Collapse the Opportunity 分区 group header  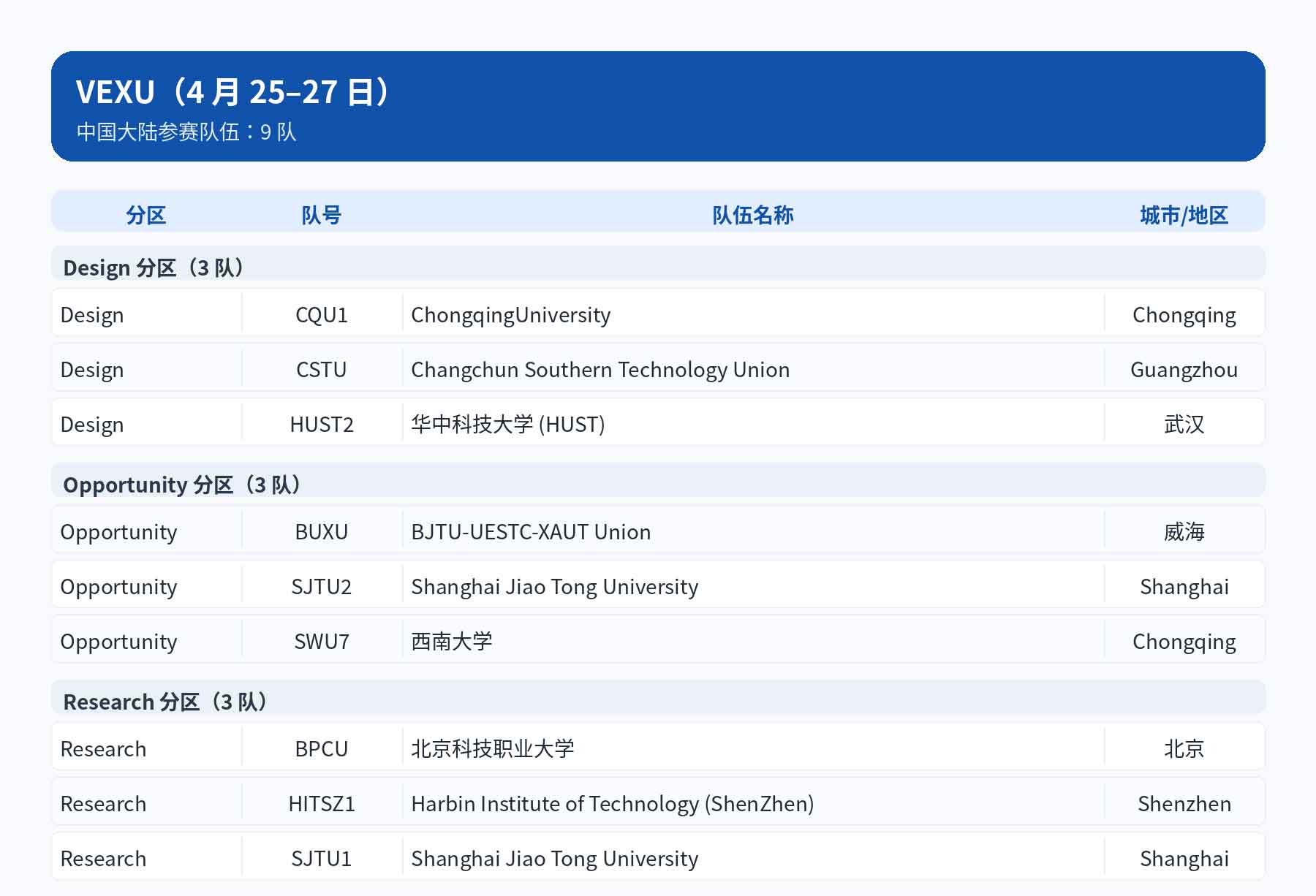182,485
